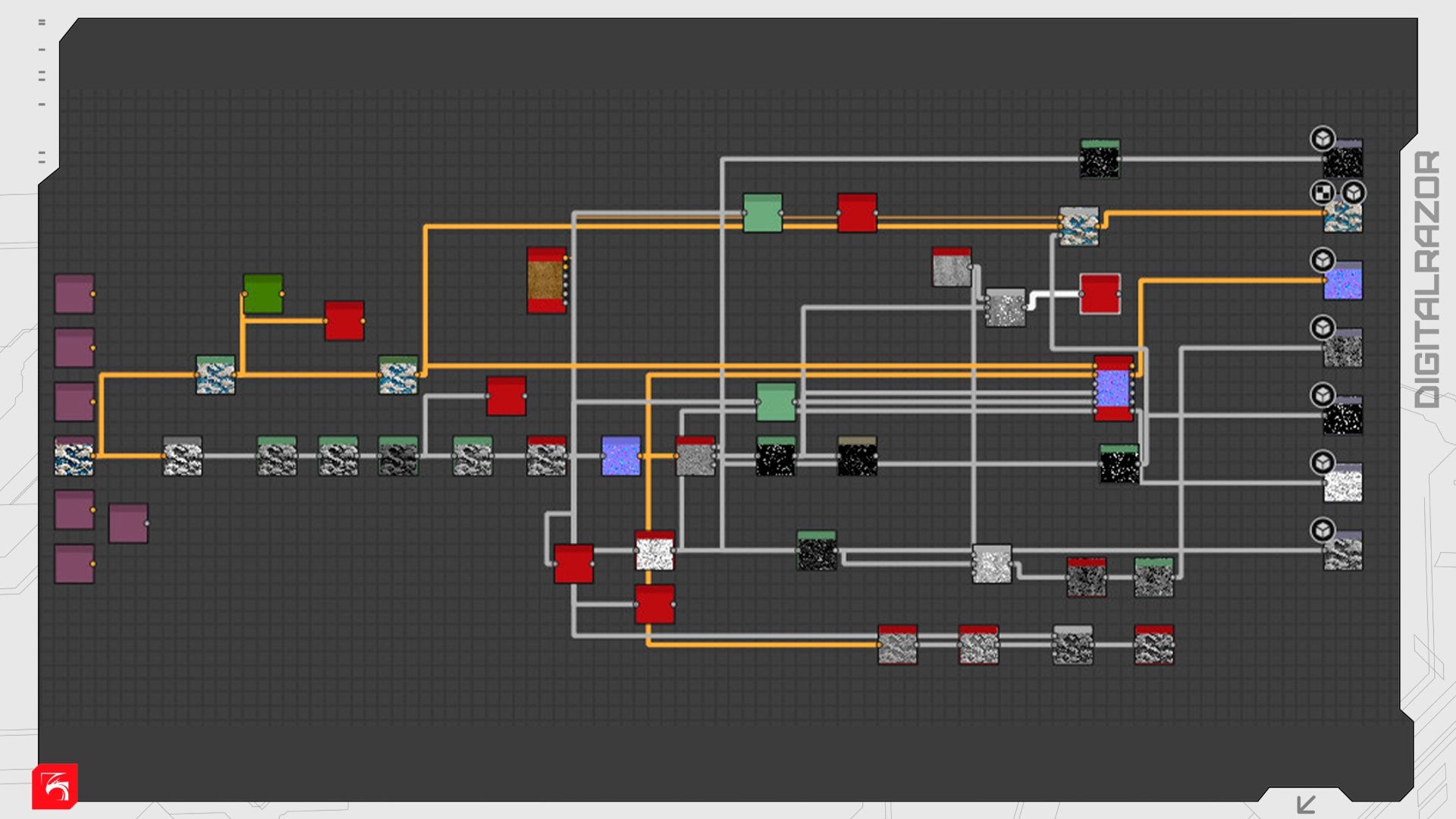This screenshot has width=1456, height=819.
Task: Select the tall normal map node with red frame
Action: tap(1113, 388)
